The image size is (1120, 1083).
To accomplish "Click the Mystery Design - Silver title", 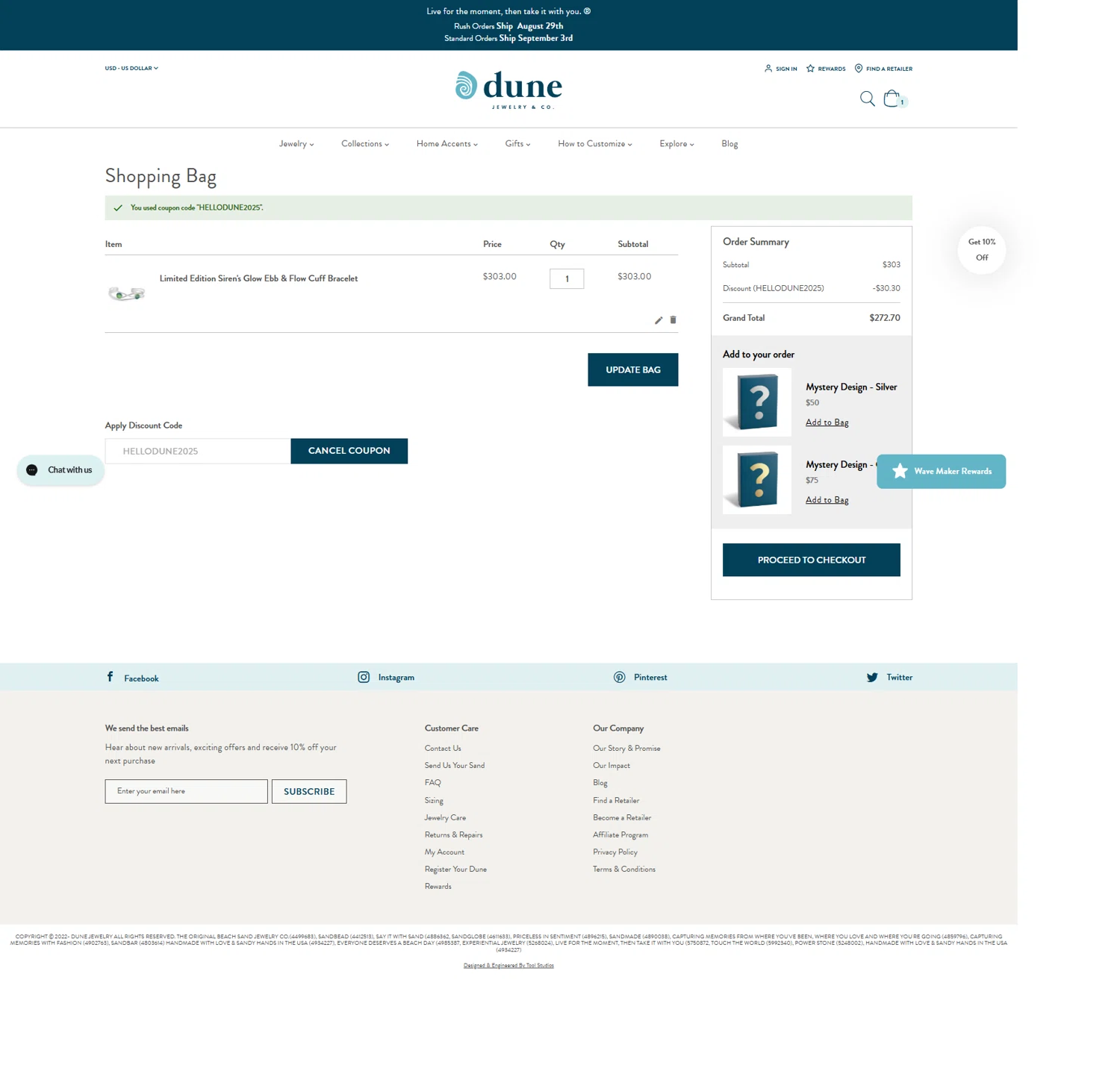I will click(x=851, y=387).
